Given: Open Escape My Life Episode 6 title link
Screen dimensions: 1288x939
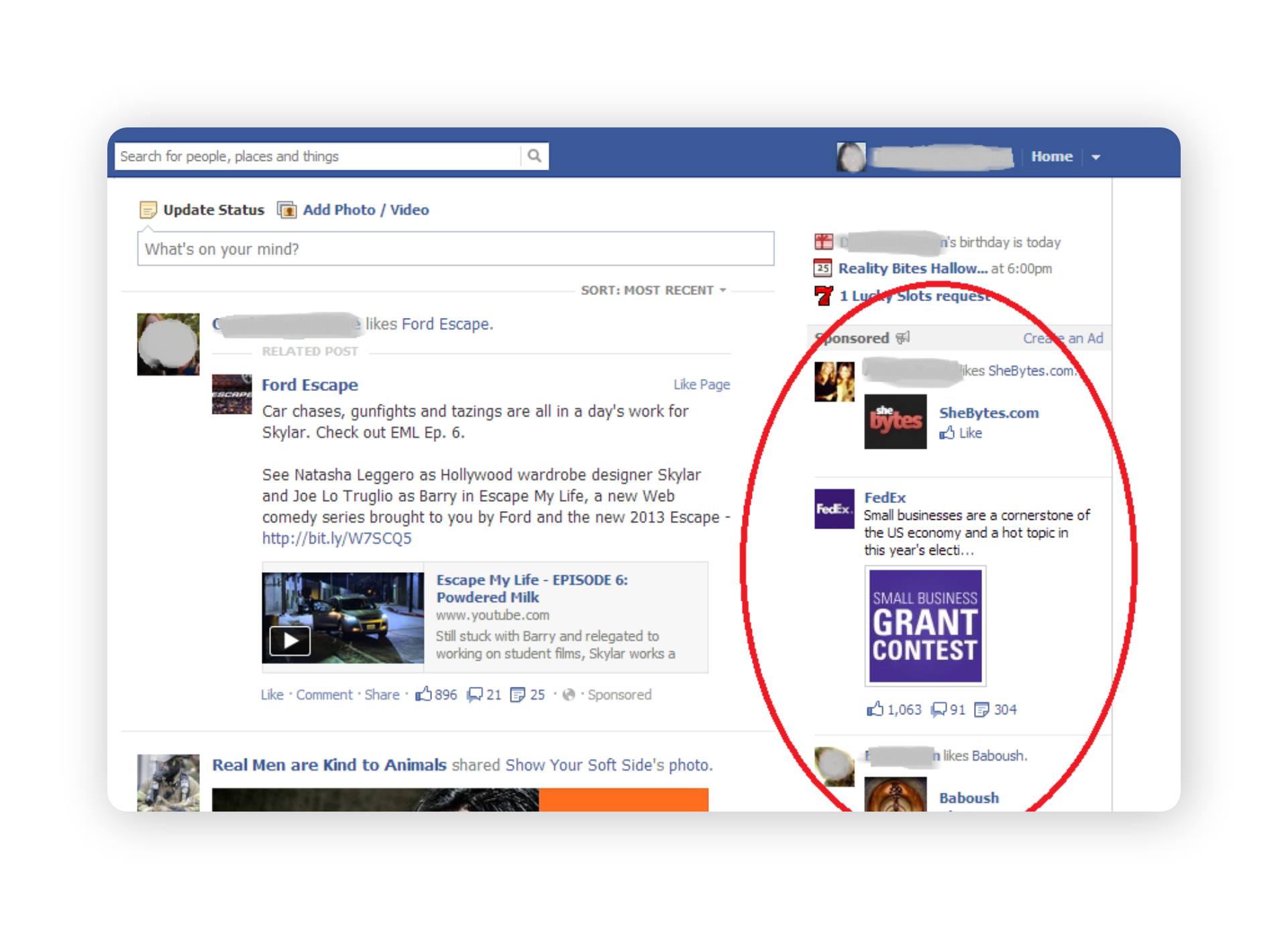Looking at the screenshot, I should coord(532,588).
